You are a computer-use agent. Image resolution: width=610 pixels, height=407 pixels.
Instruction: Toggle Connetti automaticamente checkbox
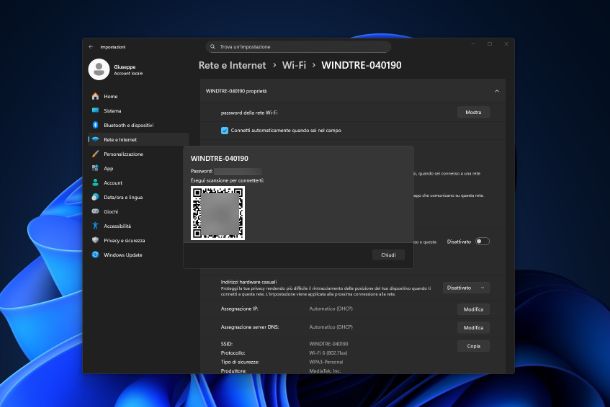(x=224, y=130)
